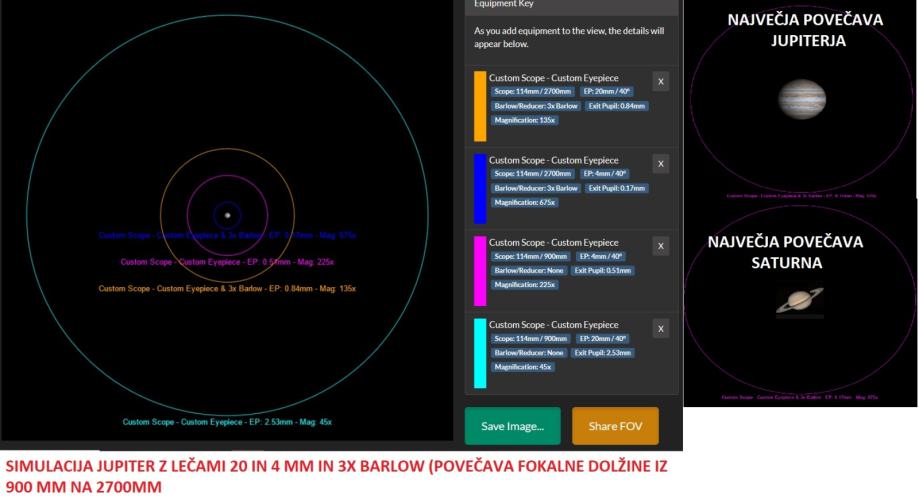Click the cyan Mag: 45x label in the view
919x503 pixels.
(x=226, y=422)
